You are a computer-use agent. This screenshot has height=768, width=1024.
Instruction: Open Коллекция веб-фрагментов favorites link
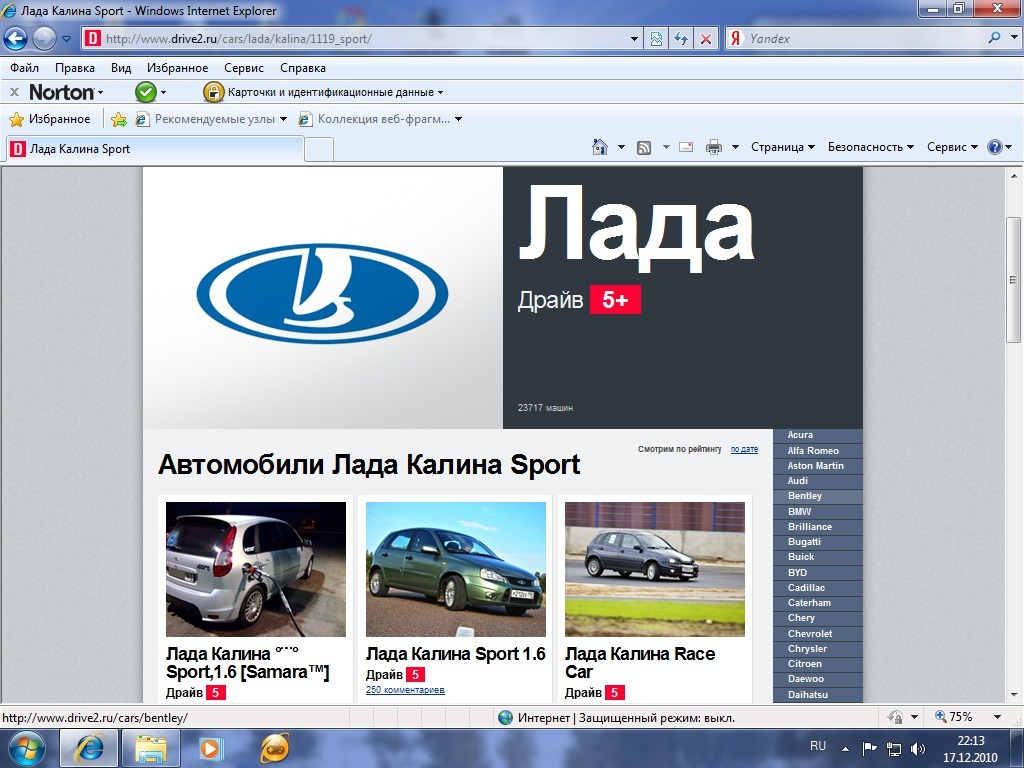coord(380,119)
